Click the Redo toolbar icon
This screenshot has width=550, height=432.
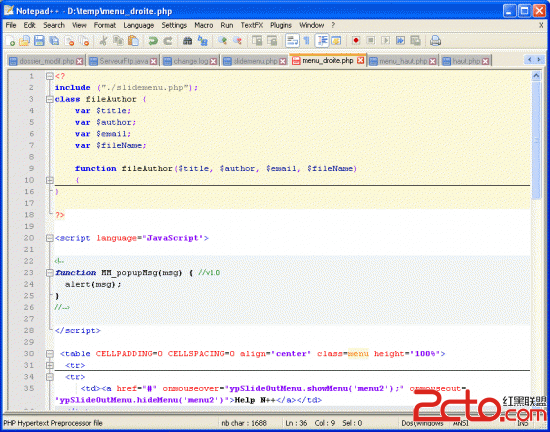[168, 41]
